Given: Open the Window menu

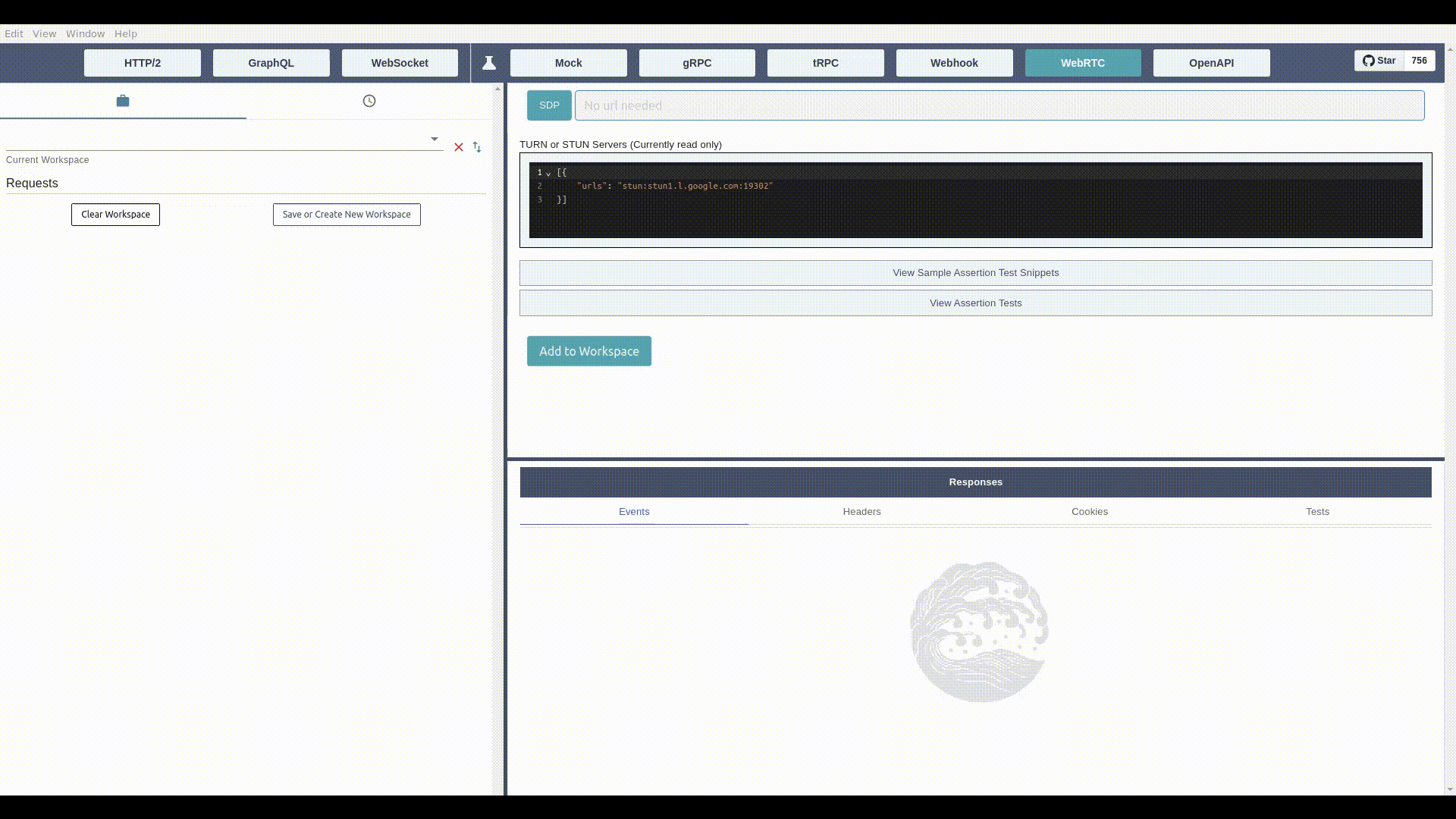Looking at the screenshot, I should point(85,33).
